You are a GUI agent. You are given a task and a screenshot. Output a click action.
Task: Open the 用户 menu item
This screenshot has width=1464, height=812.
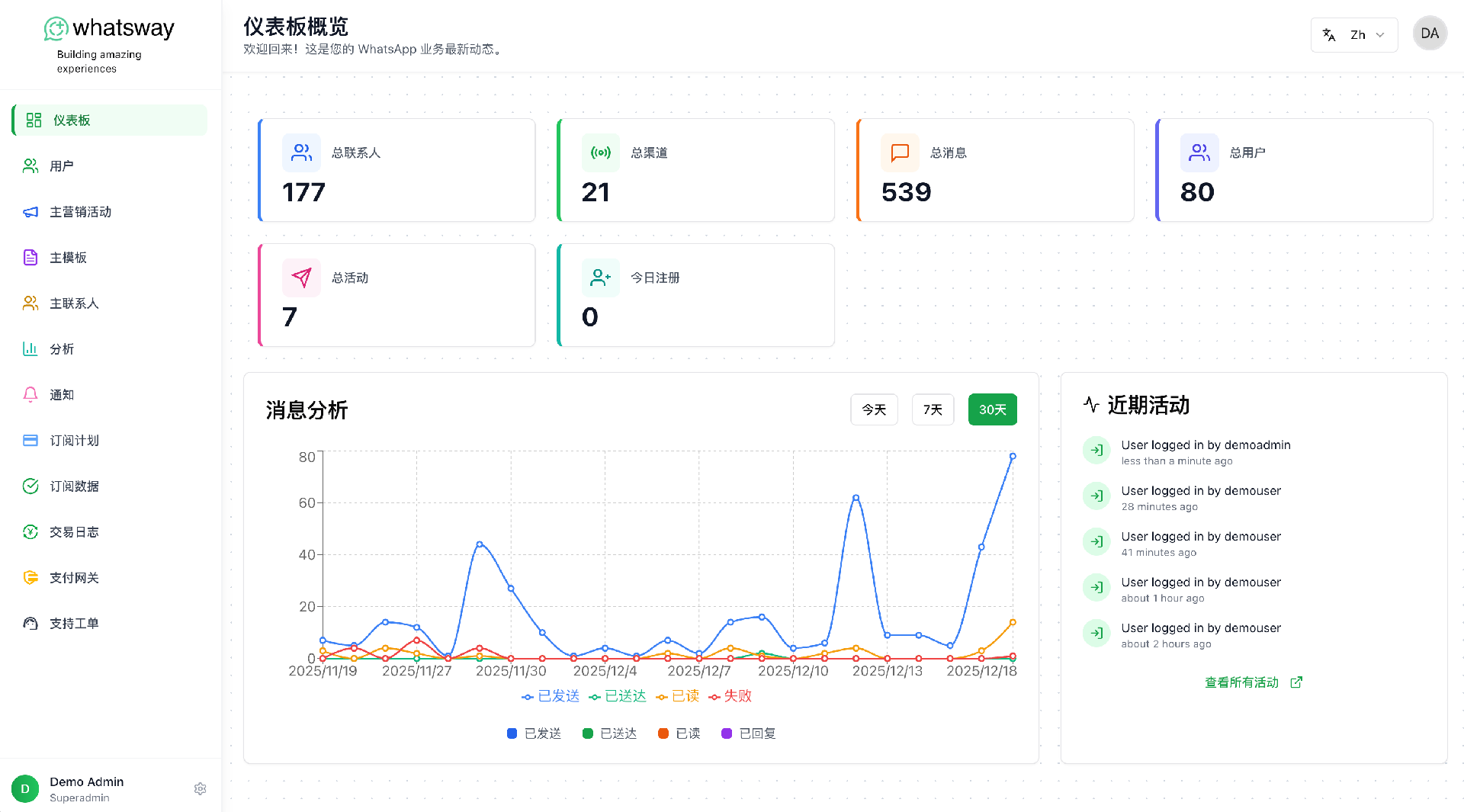(x=61, y=166)
